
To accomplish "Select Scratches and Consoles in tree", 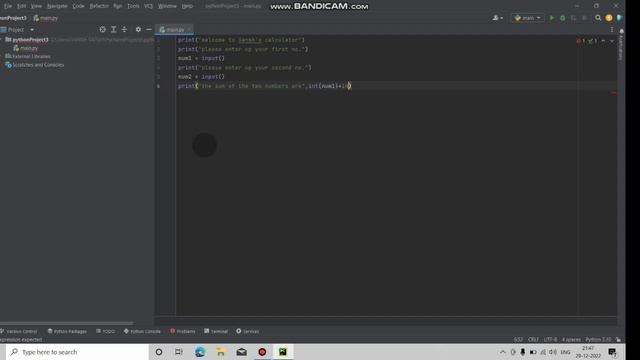I will [35, 65].
